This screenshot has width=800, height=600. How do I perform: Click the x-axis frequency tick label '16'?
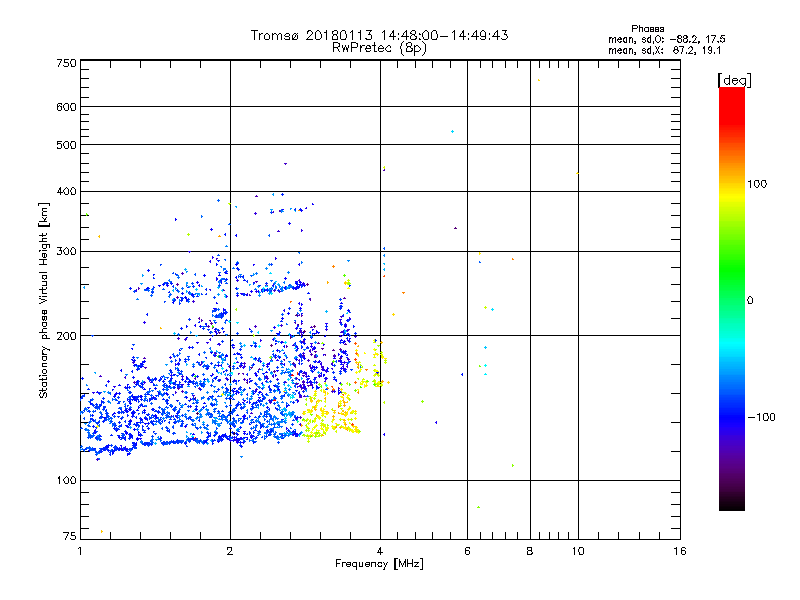coord(680,551)
